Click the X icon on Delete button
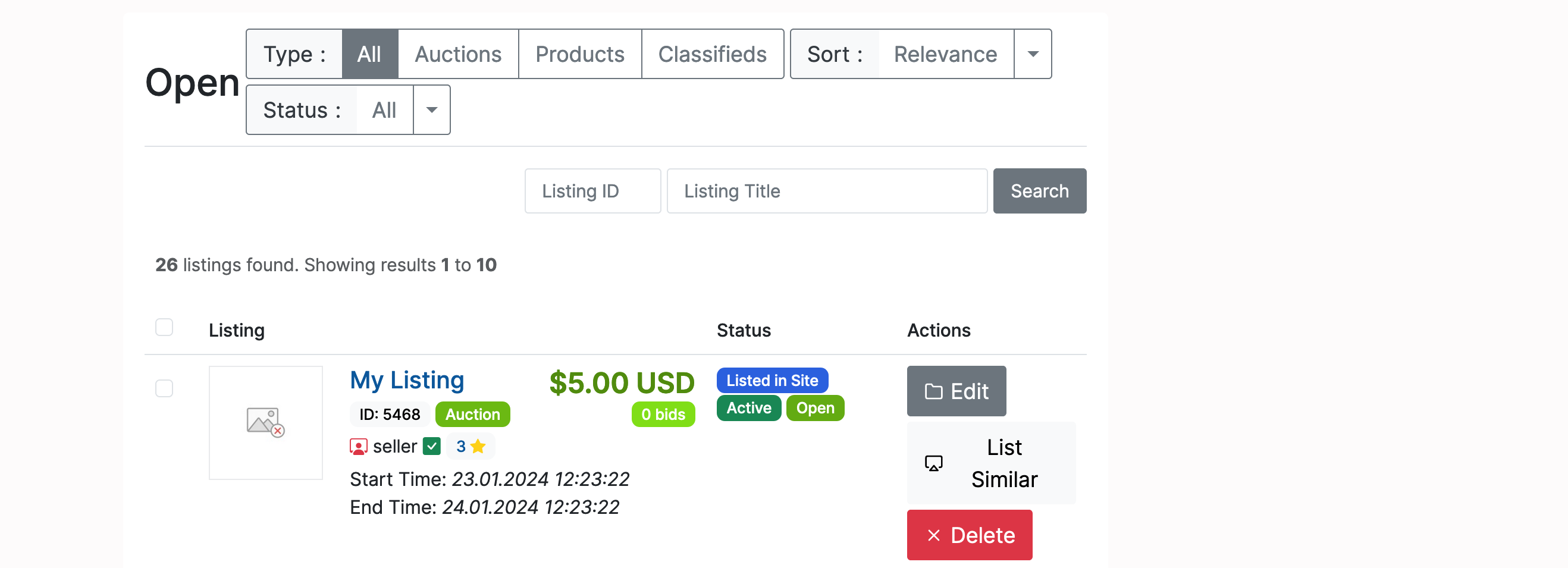Viewport: 1568px width, 568px height. click(x=933, y=536)
